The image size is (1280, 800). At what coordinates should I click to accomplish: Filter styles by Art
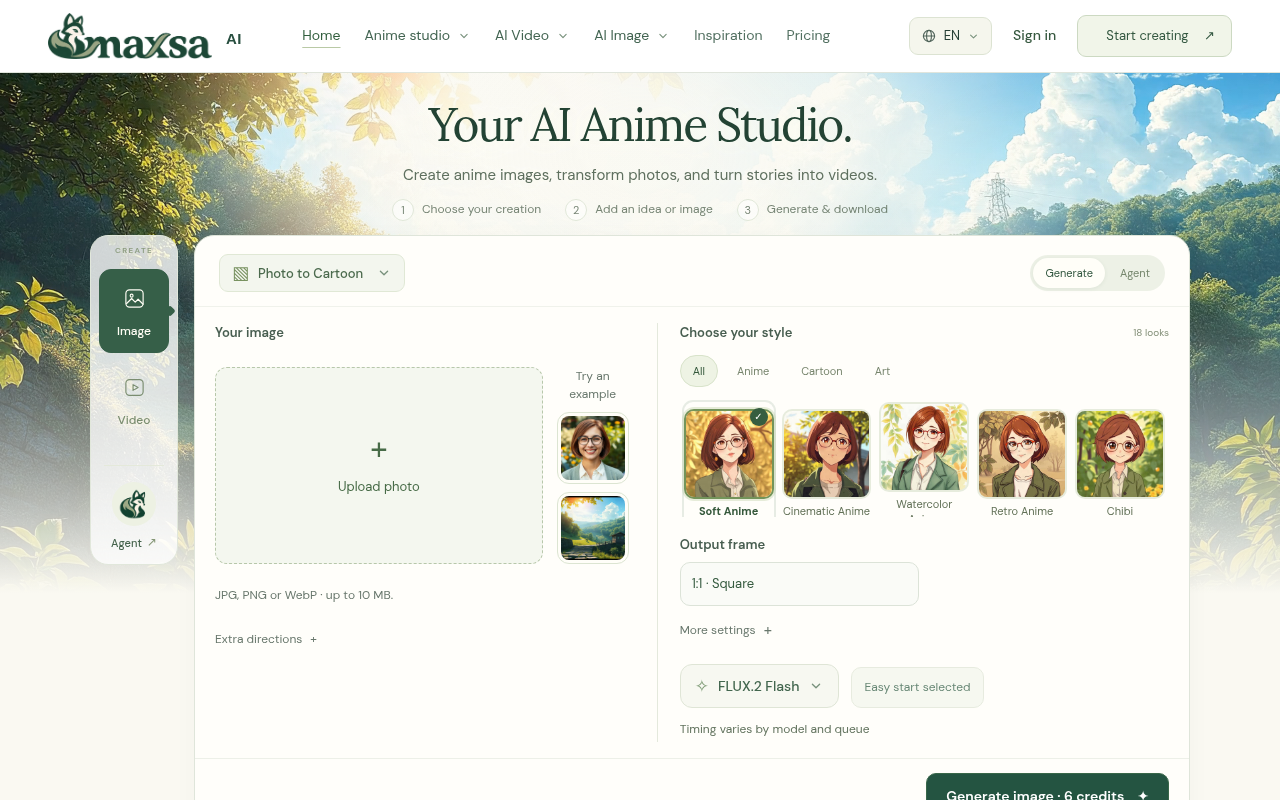tap(882, 371)
